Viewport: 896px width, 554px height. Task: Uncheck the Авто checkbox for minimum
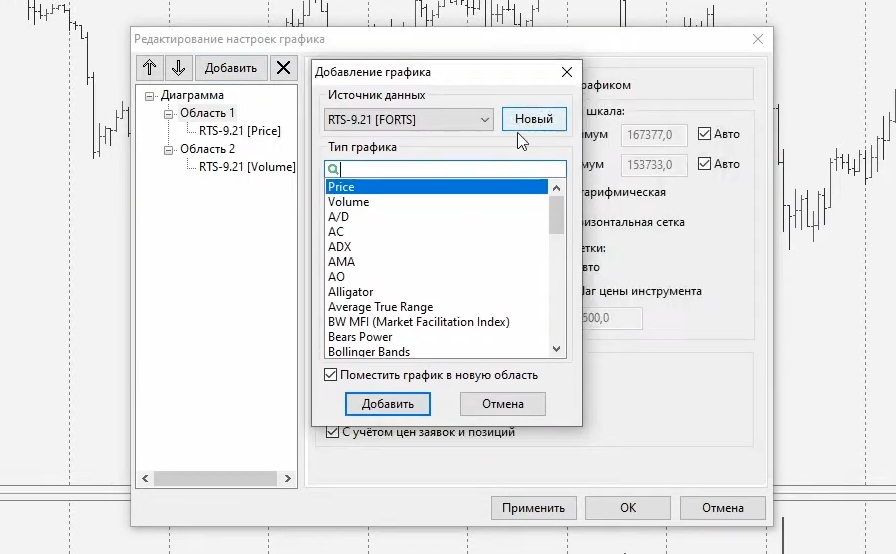coord(704,164)
